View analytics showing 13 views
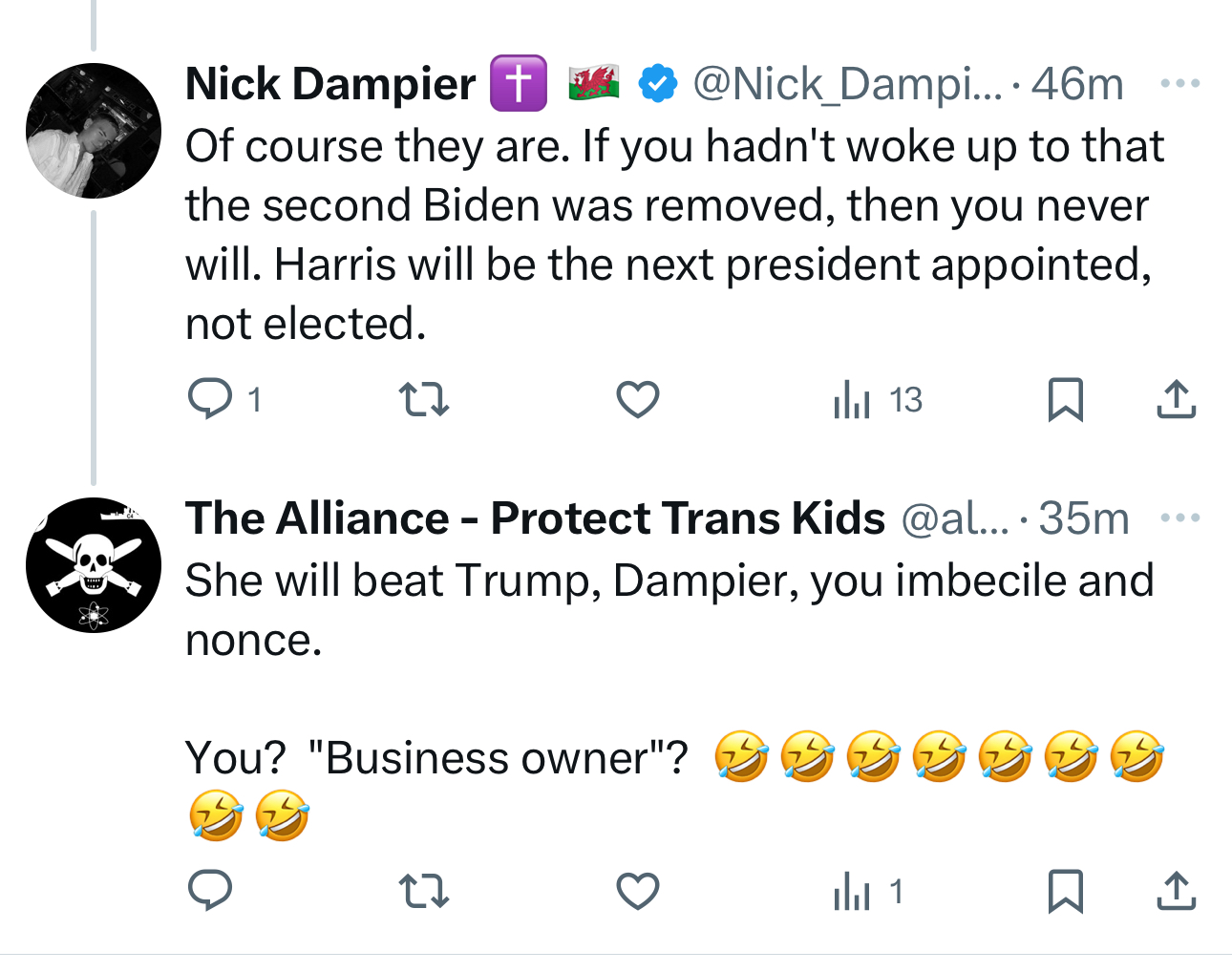The height and width of the screenshot is (972, 1232). click(878, 399)
